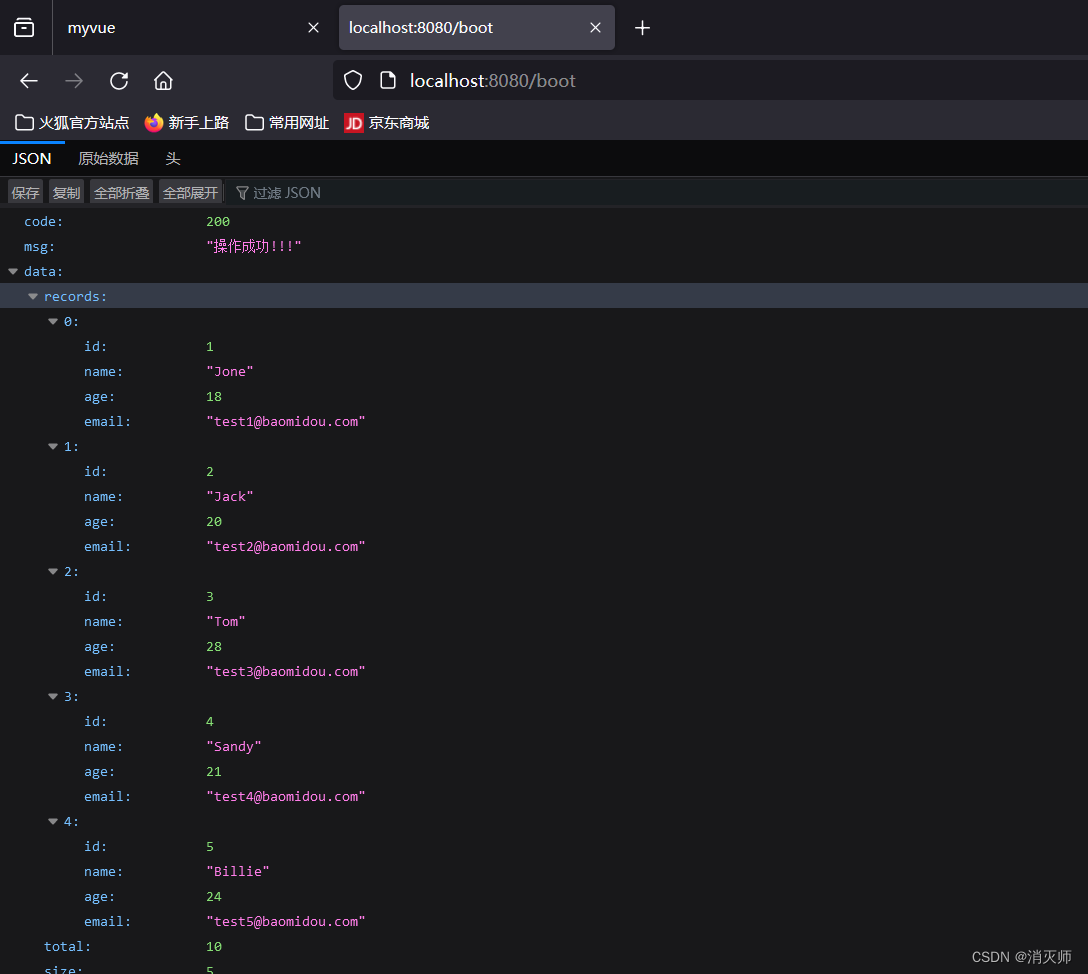Click the 京东商城 bookmark icon

point(353,123)
